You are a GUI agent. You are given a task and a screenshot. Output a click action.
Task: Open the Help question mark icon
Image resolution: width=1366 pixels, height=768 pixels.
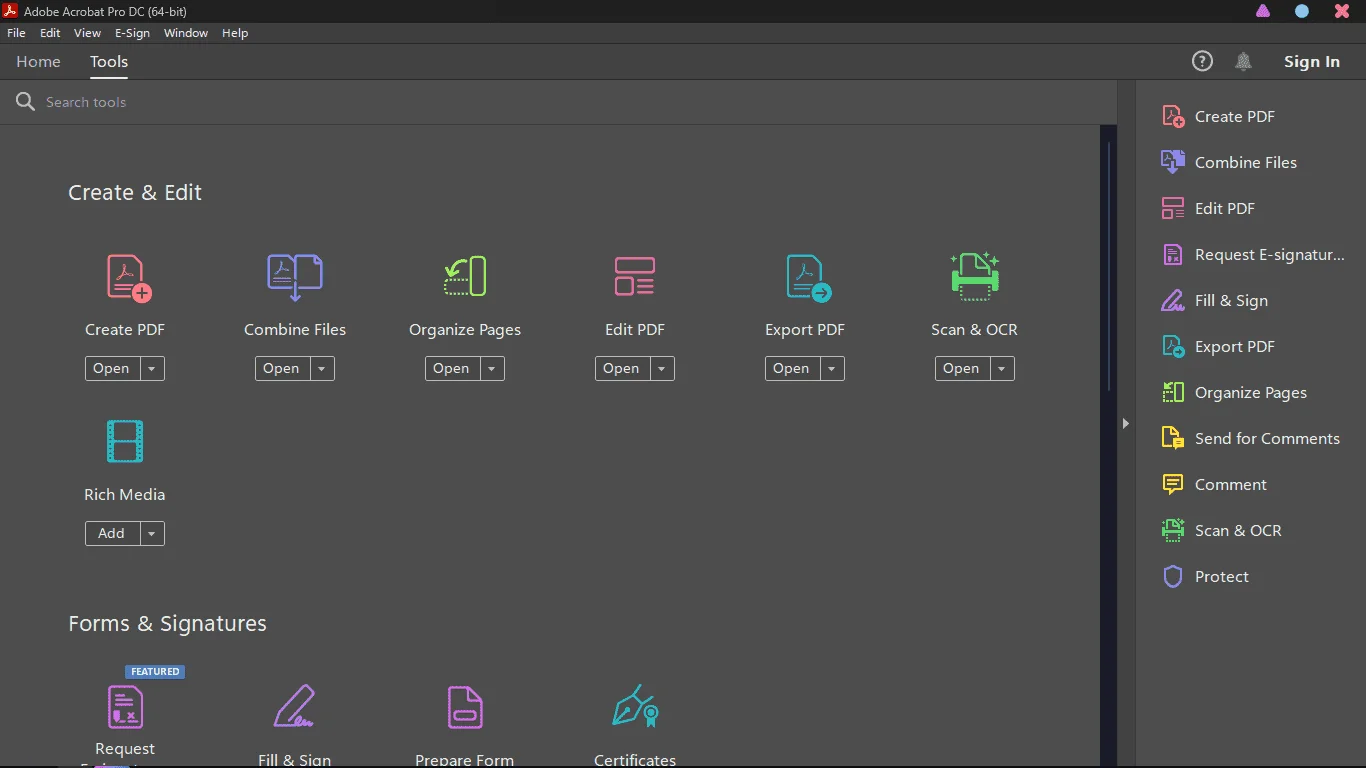pos(1202,62)
